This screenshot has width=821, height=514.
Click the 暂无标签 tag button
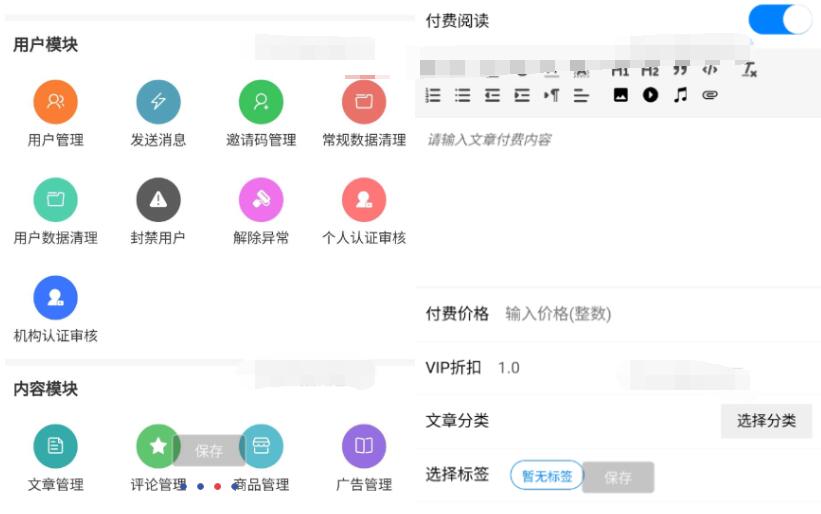(546, 476)
